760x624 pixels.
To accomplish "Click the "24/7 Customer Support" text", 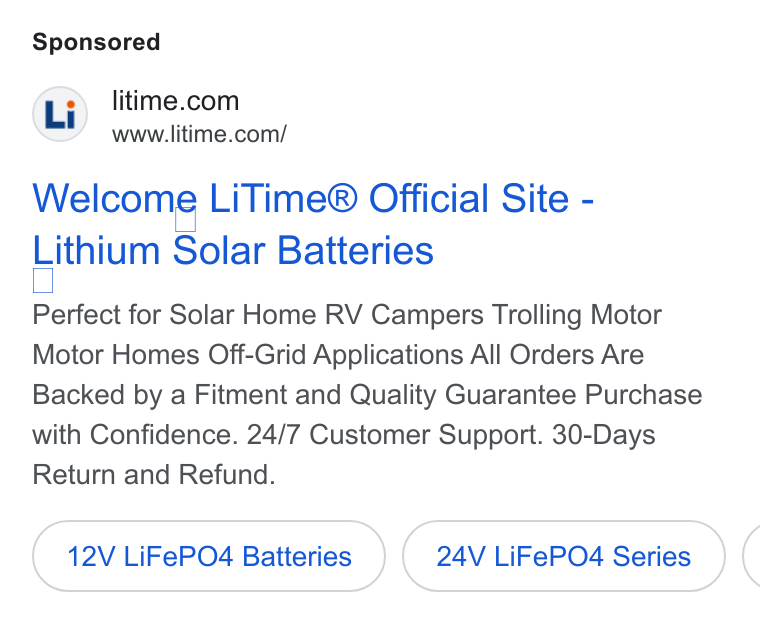I will click(393, 434).
